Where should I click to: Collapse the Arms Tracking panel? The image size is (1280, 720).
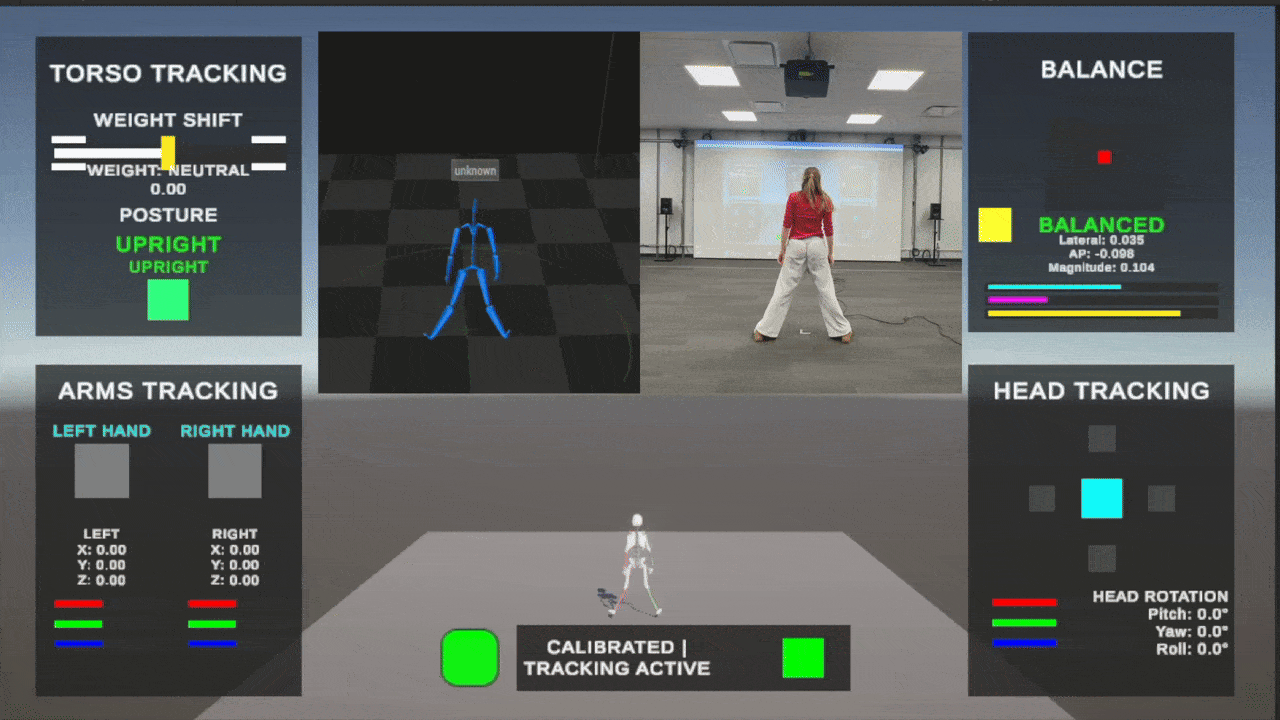pos(168,391)
